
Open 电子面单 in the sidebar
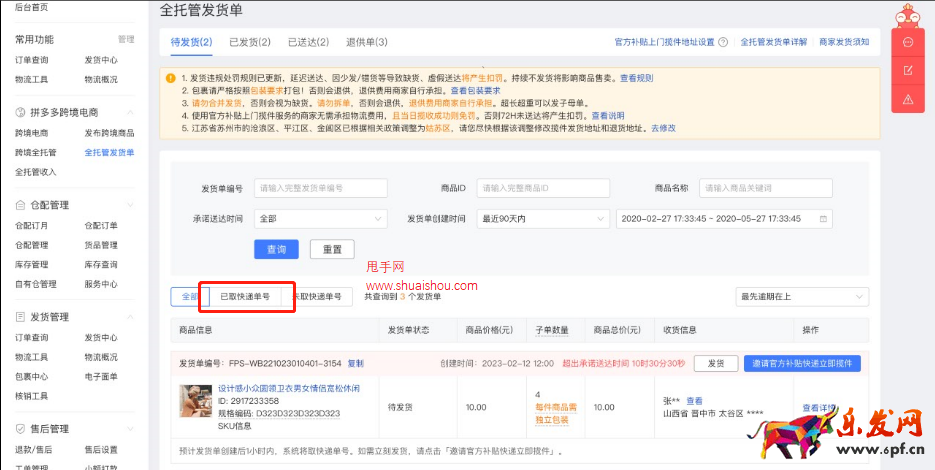click(x=101, y=376)
